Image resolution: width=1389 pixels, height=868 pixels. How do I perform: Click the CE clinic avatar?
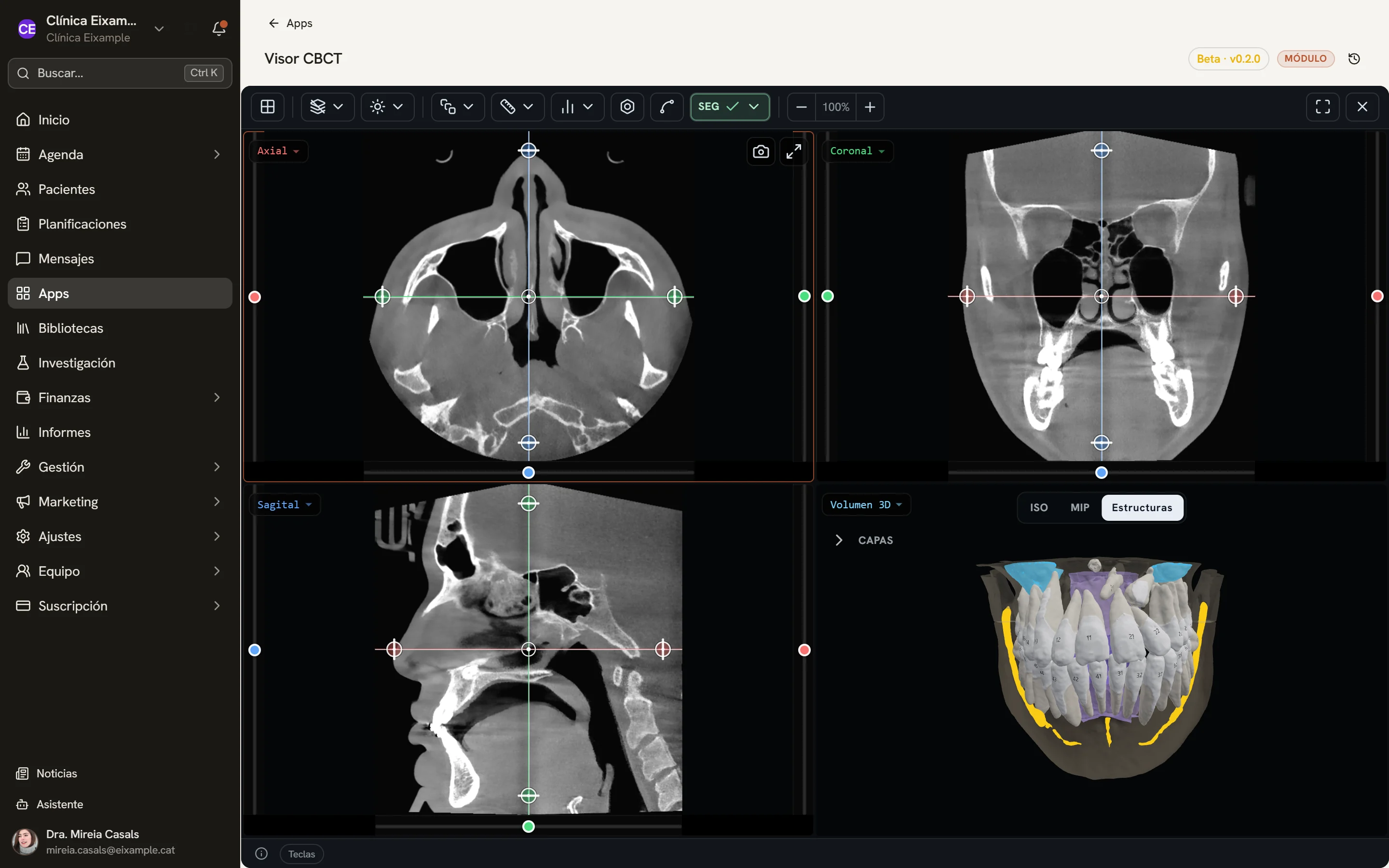pyautogui.click(x=27, y=29)
